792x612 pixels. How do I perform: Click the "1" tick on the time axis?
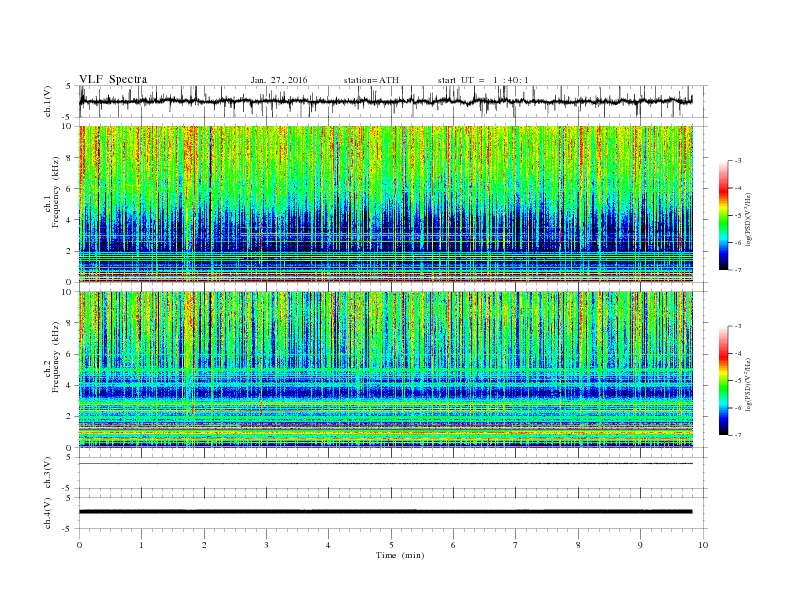tap(141, 545)
